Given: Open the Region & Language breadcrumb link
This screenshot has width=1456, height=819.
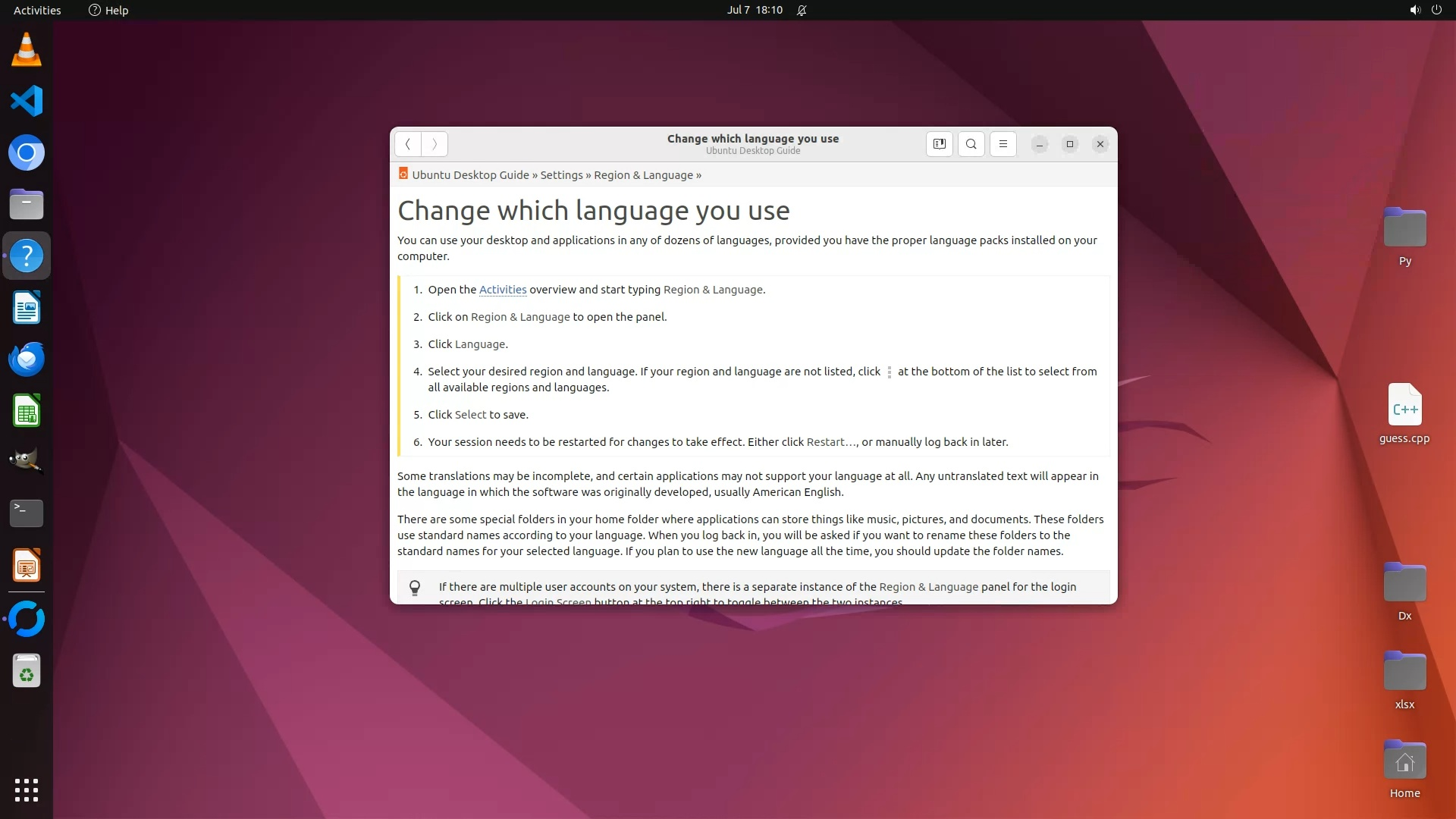Looking at the screenshot, I should 643,175.
